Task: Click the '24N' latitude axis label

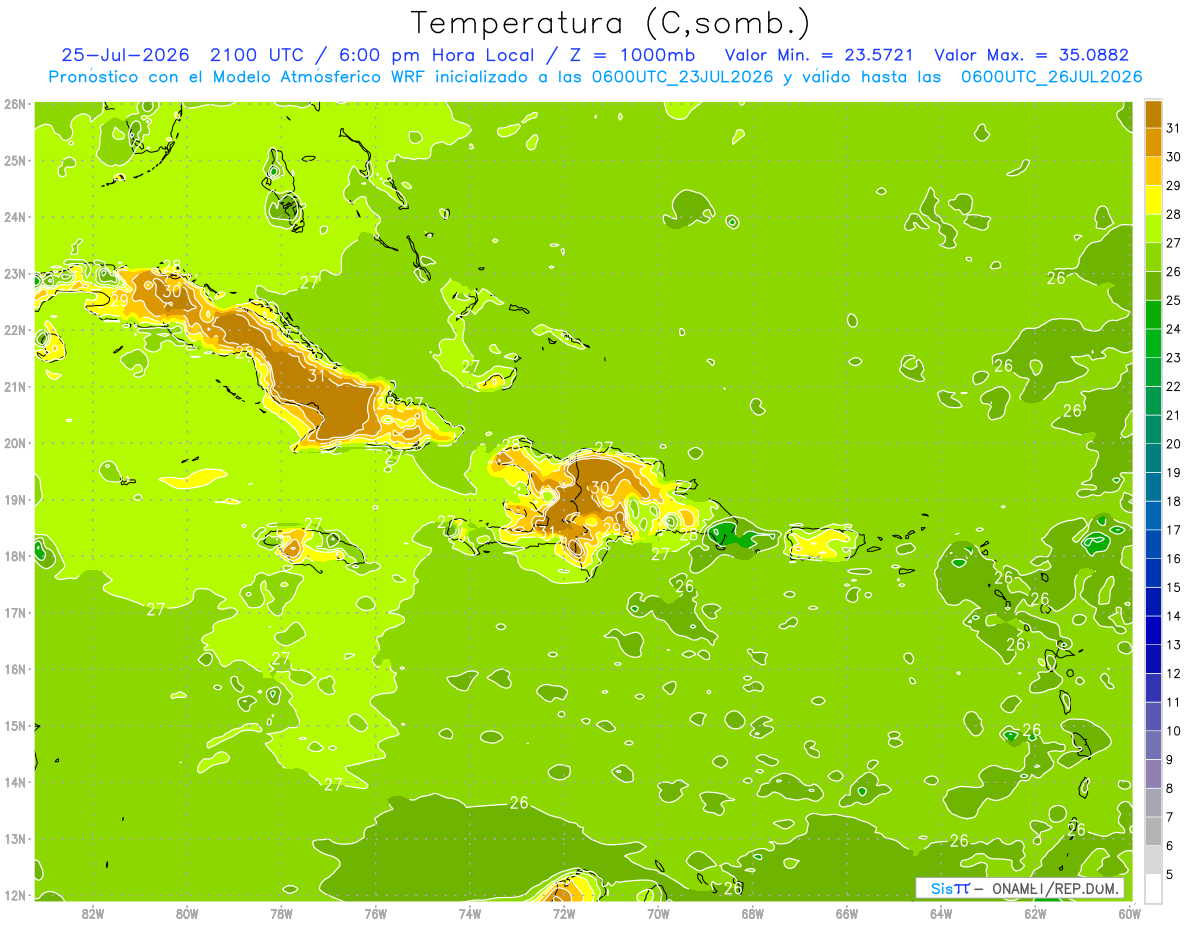Action: coord(15,217)
